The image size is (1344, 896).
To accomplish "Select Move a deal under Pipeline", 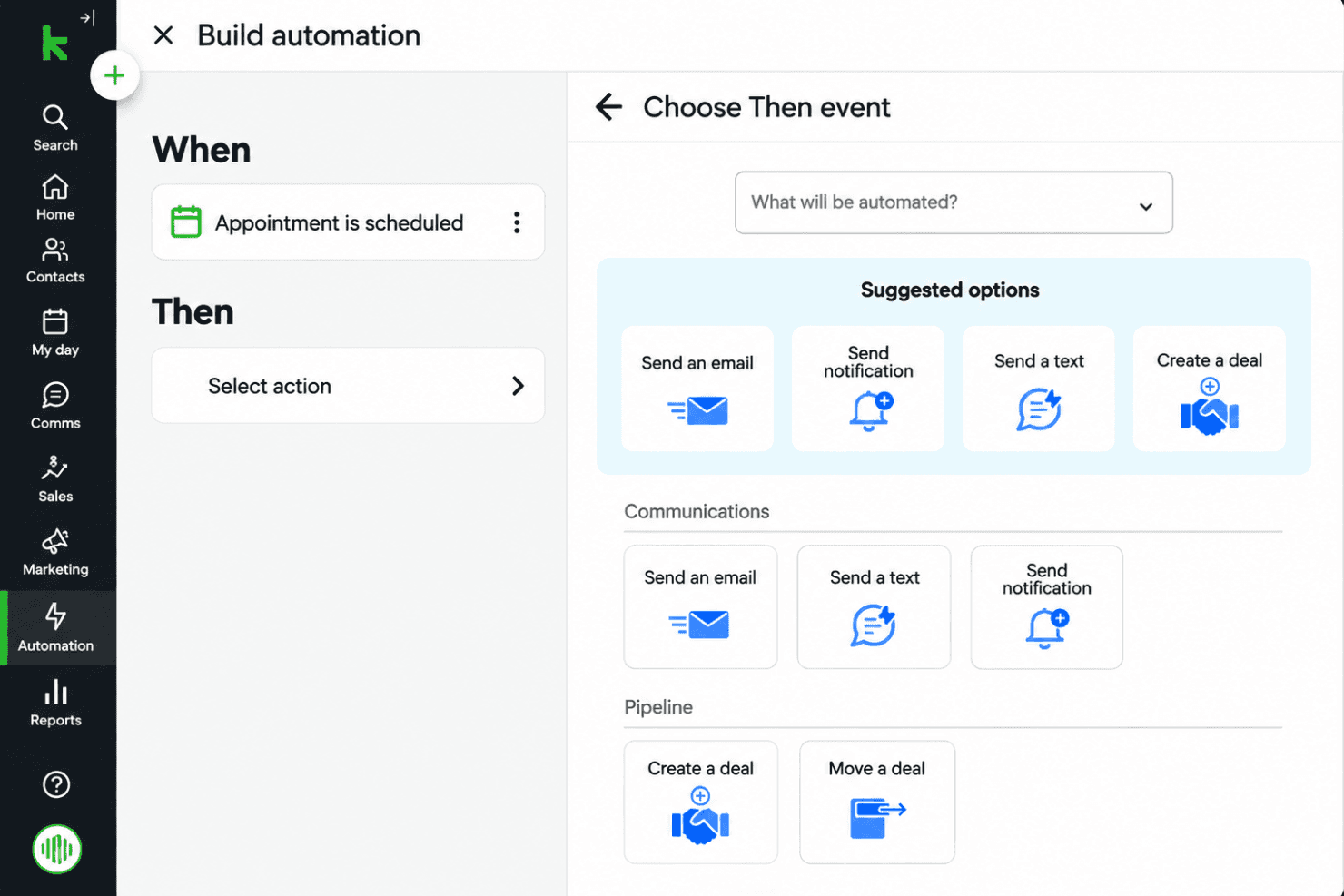I will pos(877,802).
